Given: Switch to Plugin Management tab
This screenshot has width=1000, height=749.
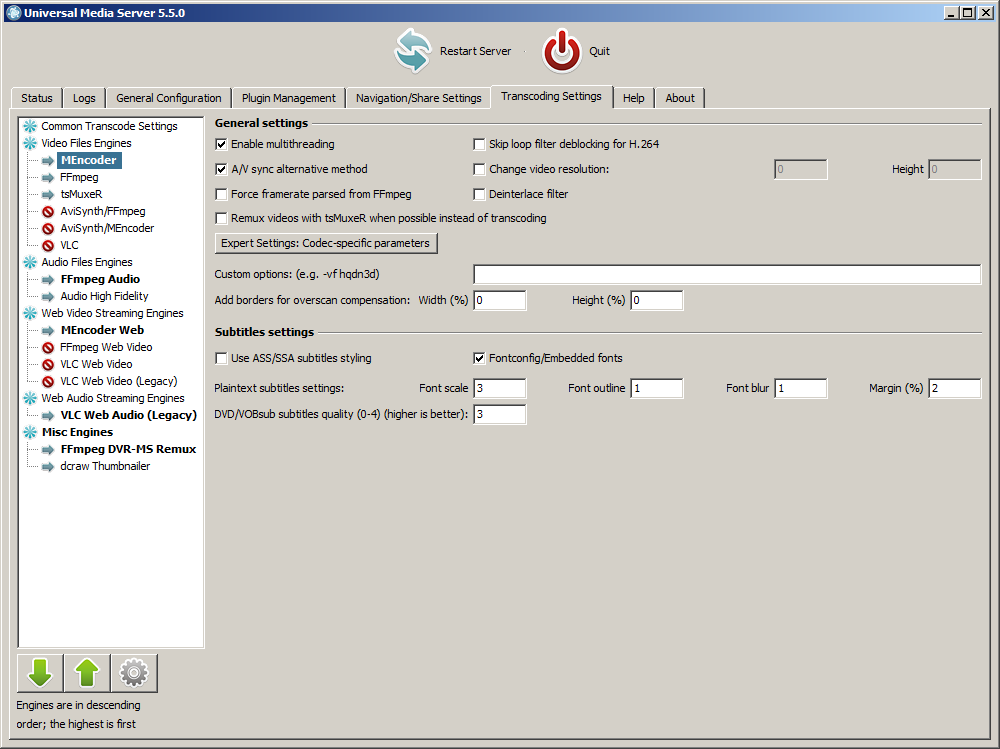Looking at the screenshot, I should [x=288, y=98].
